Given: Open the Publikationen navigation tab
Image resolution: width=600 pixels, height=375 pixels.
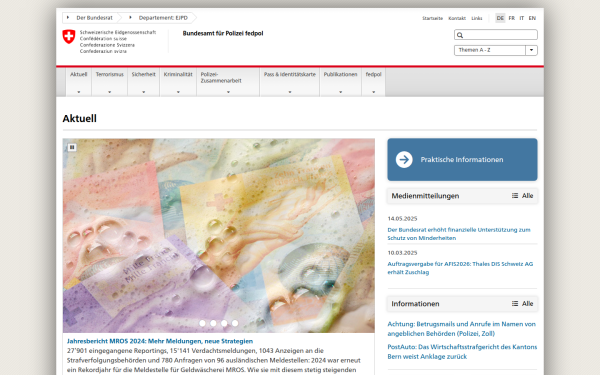Looking at the screenshot, I should tap(341, 82).
